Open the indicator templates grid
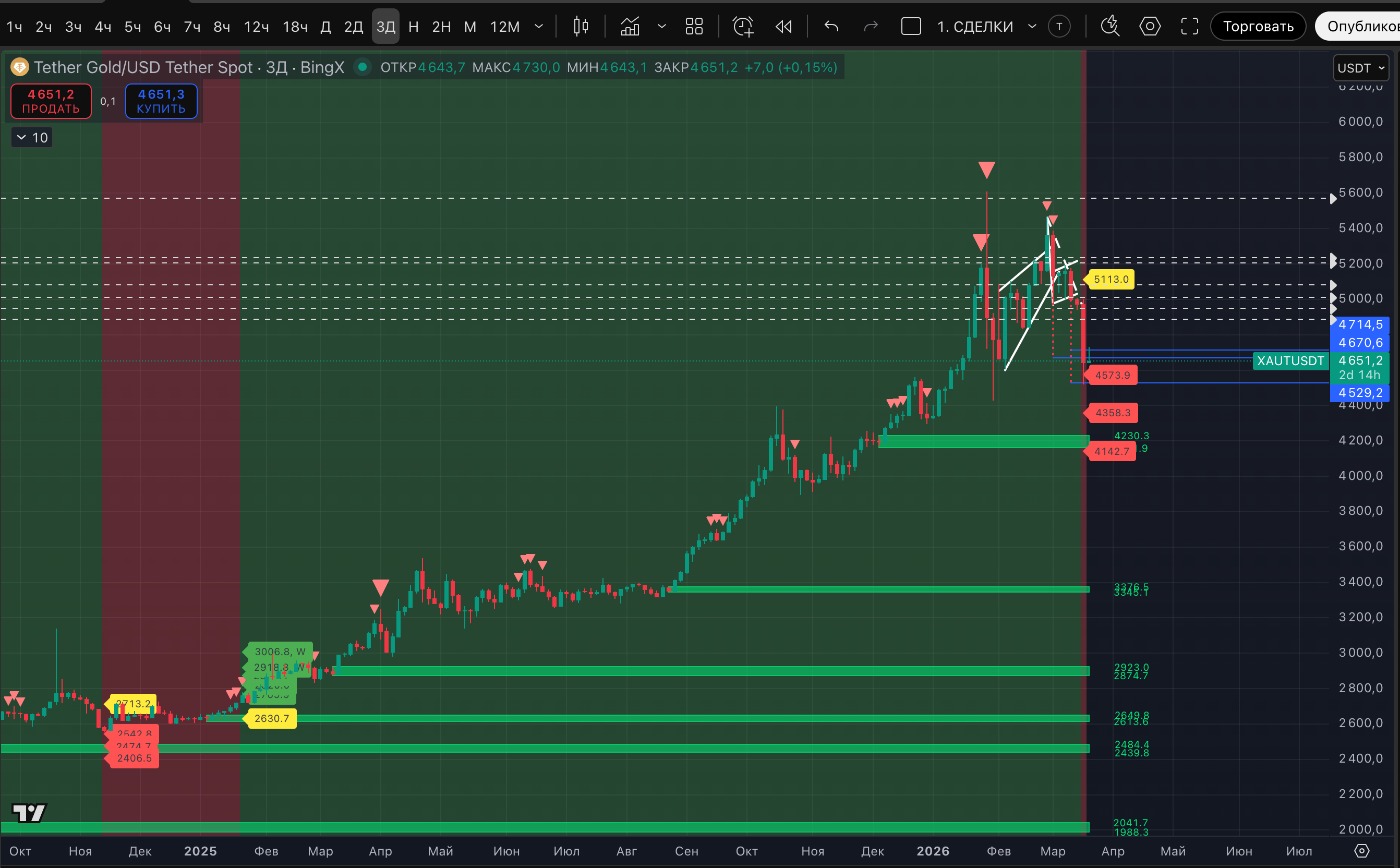Viewport: 1400px width, 868px height. point(694,27)
